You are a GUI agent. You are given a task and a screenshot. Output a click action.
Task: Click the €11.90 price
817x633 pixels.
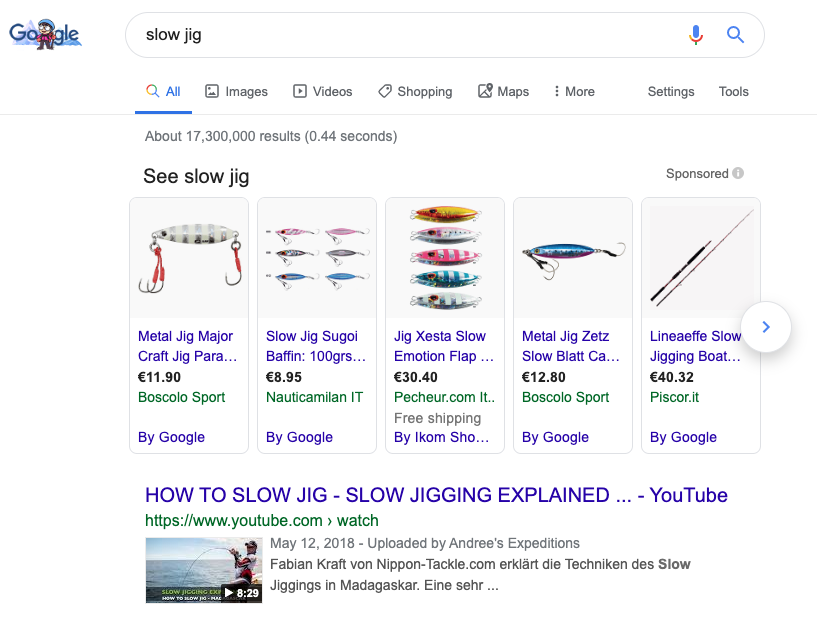click(159, 377)
